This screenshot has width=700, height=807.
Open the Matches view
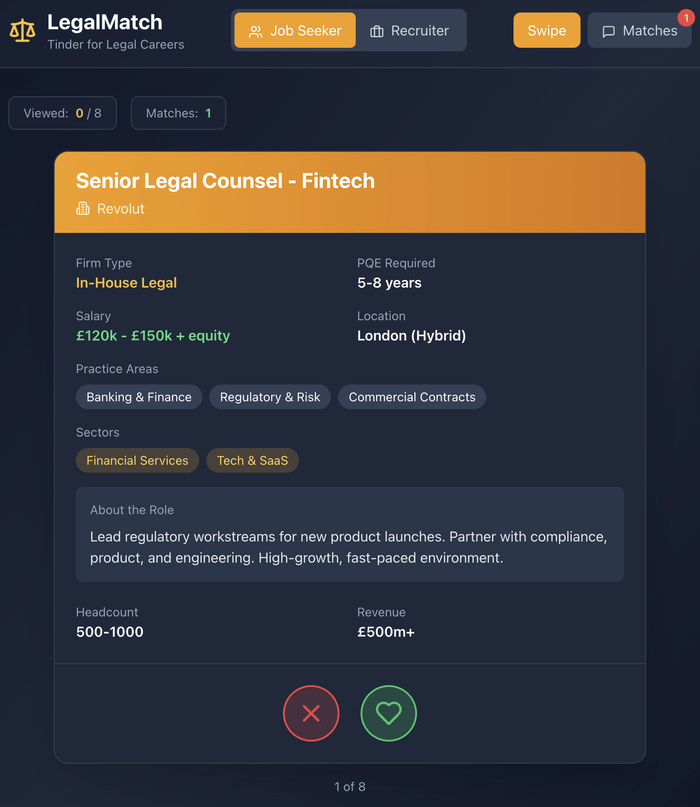coord(640,31)
